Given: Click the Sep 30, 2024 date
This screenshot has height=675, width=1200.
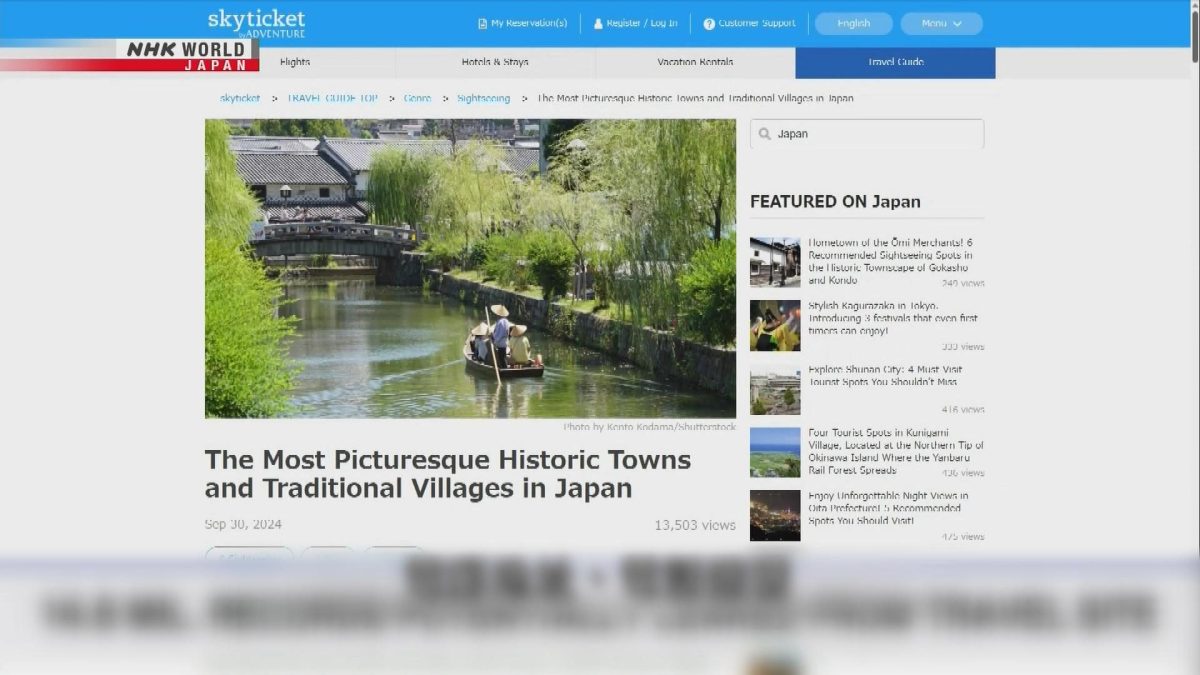Looking at the screenshot, I should (x=243, y=524).
